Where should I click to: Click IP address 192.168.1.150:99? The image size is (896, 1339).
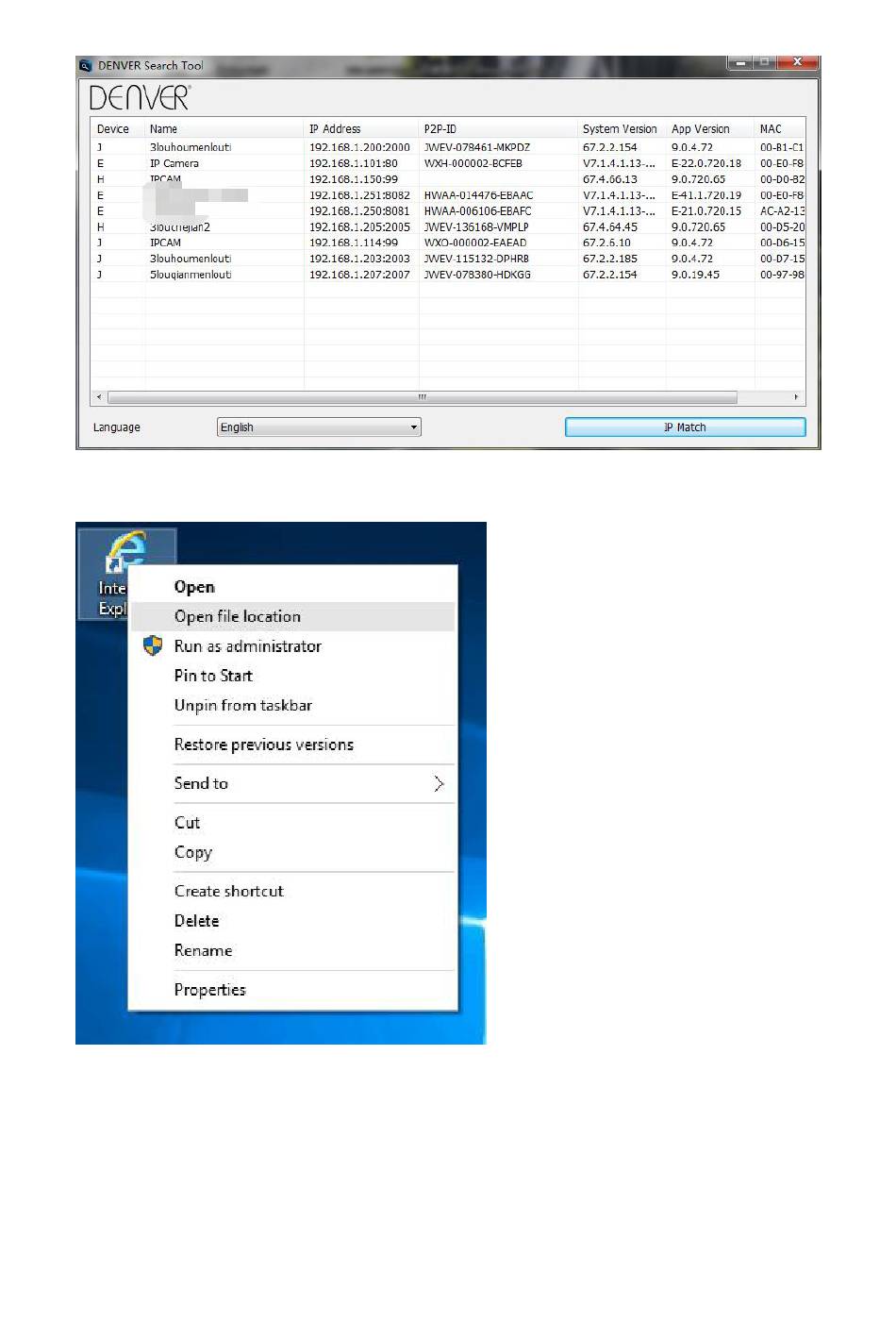354,179
